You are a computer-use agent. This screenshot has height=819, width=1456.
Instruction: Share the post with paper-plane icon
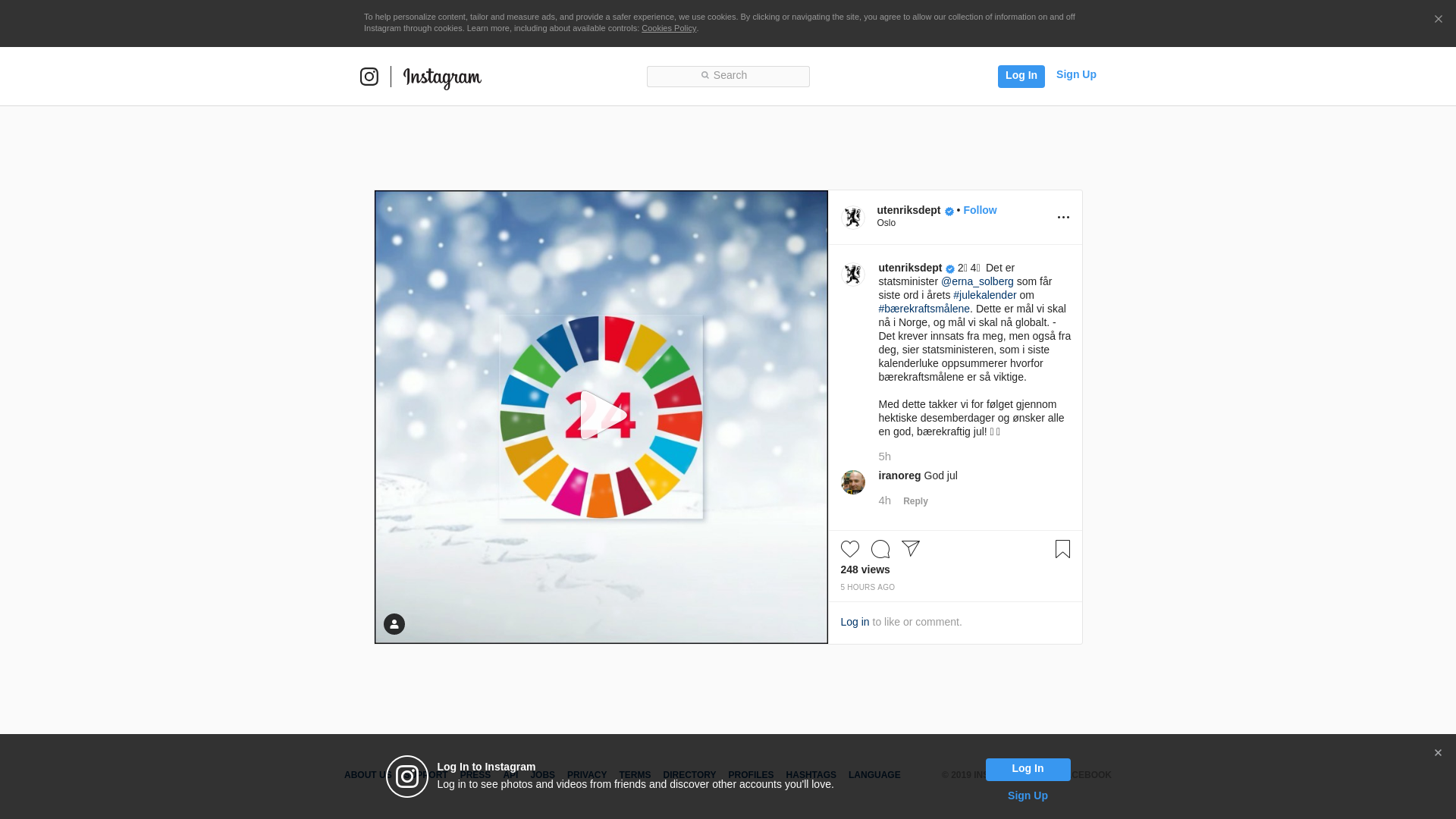pyautogui.click(x=911, y=549)
